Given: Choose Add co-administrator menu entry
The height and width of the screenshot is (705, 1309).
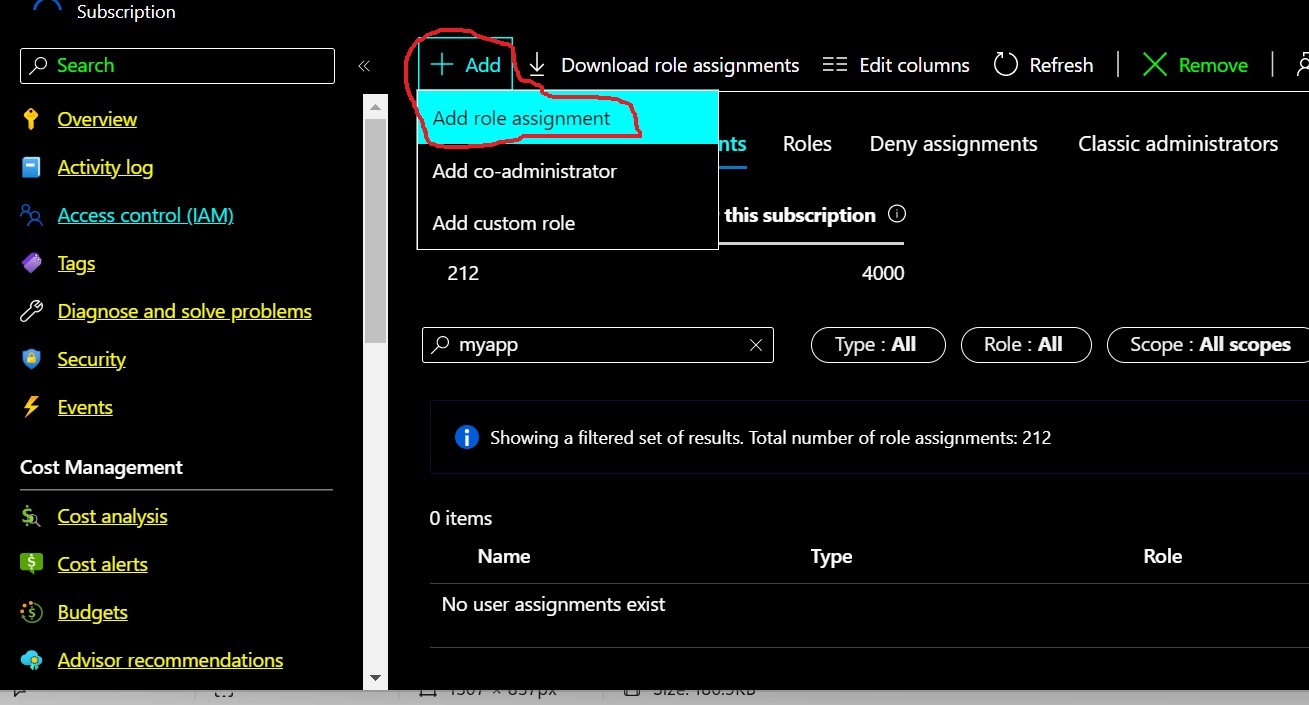Looking at the screenshot, I should pyautogui.click(x=568, y=171).
